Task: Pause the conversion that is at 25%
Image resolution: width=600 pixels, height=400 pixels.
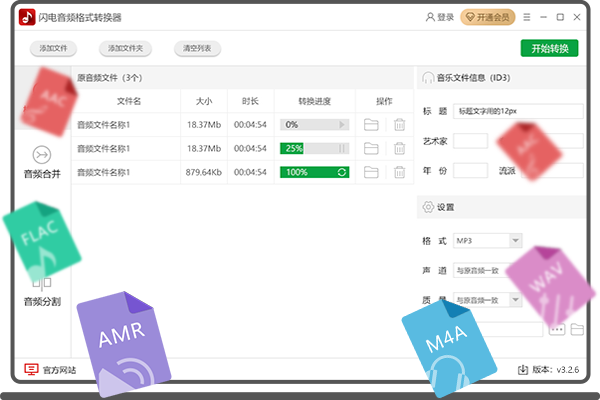Action: (343, 148)
